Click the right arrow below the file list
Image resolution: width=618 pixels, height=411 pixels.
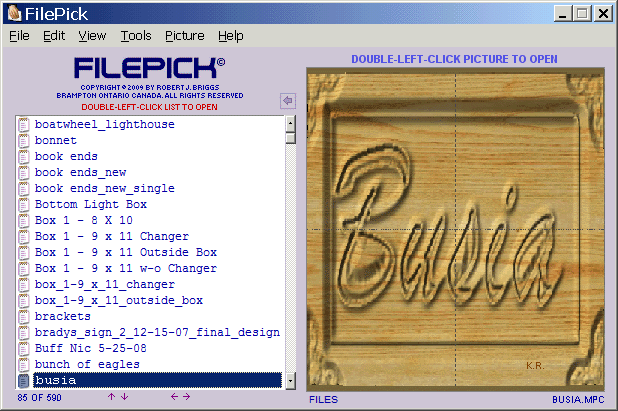186,397
